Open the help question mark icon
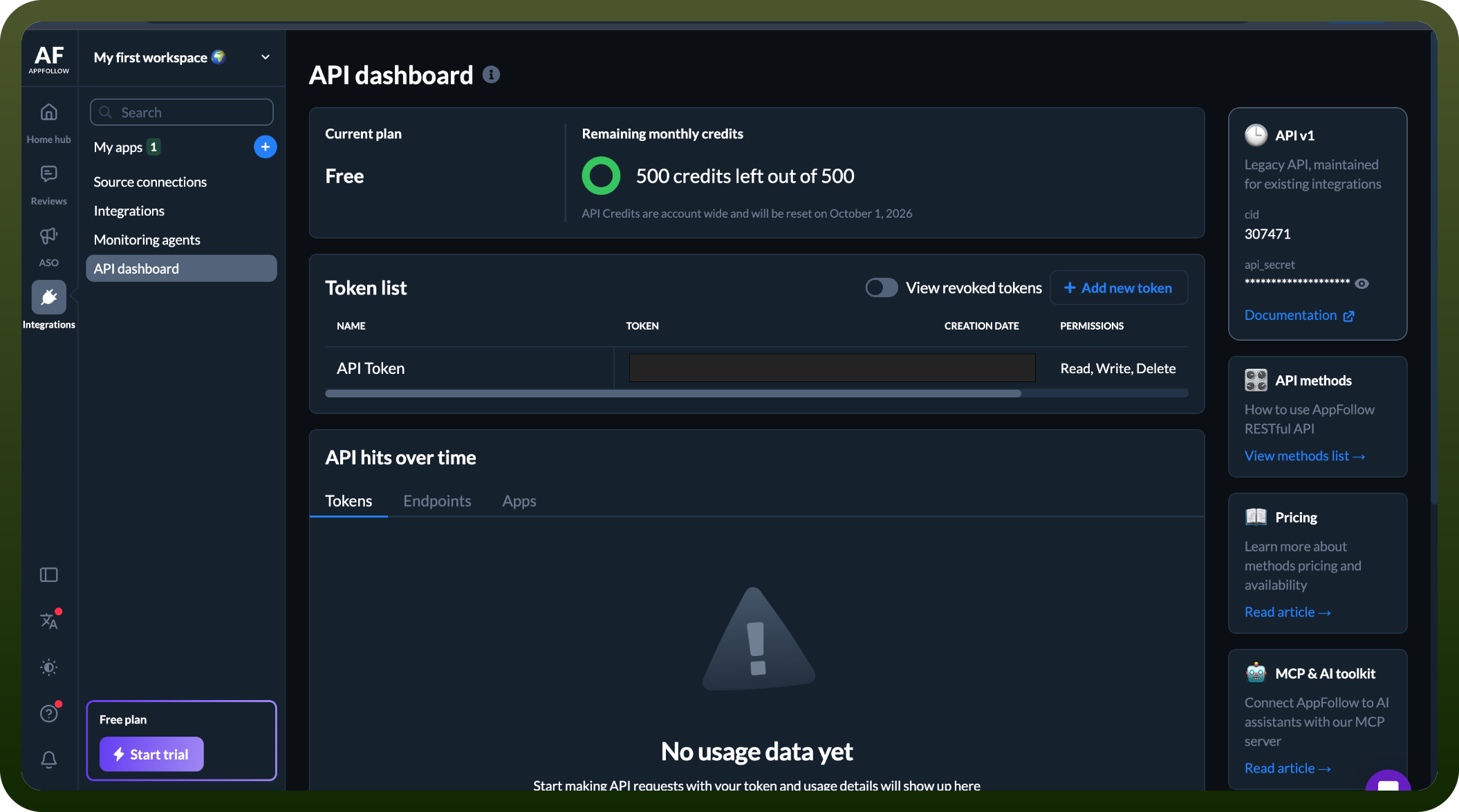This screenshot has height=812, width=1459. coord(48,713)
